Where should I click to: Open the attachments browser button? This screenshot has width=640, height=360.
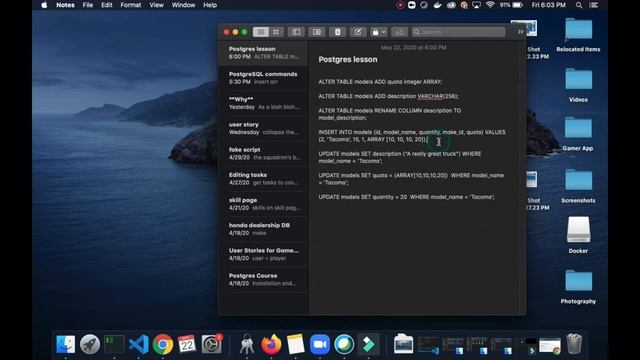(317, 32)
